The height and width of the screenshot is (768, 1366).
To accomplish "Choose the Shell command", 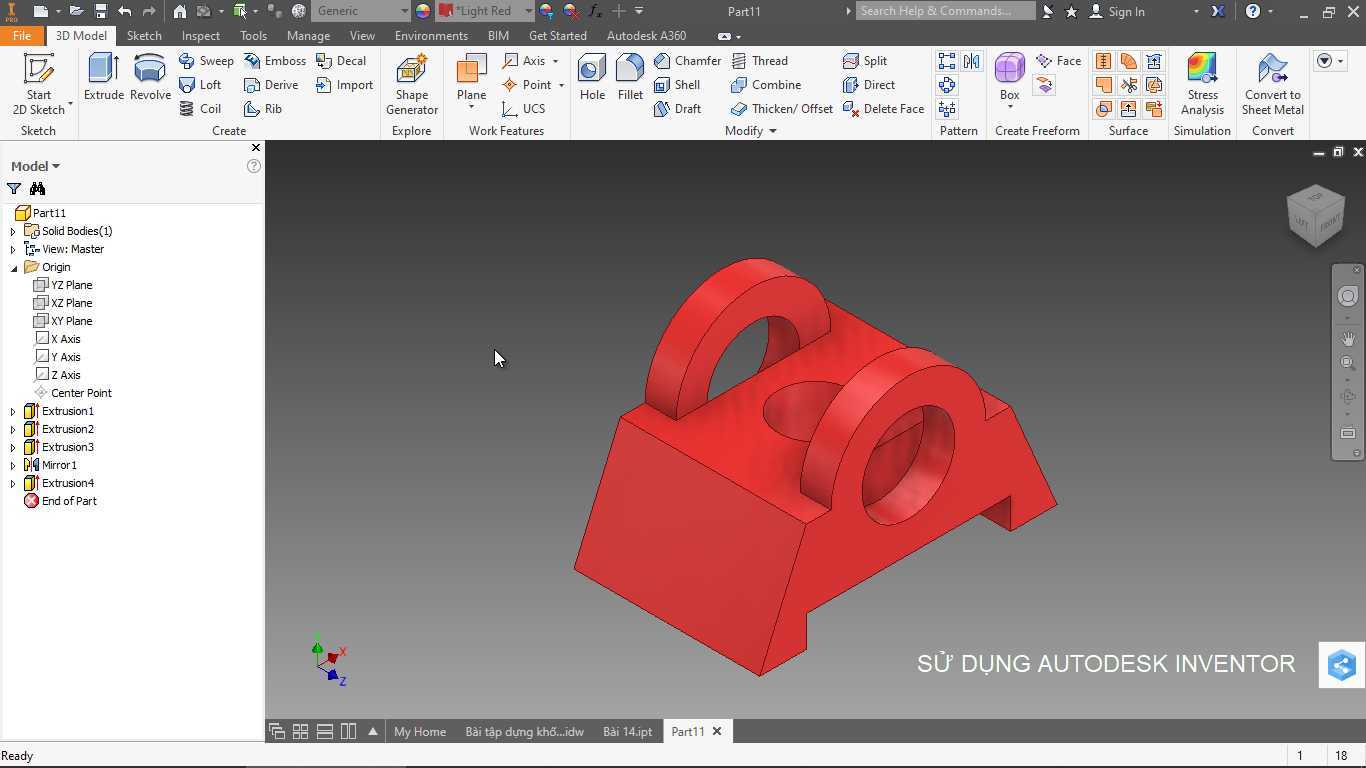I will [x=677, y=85].
